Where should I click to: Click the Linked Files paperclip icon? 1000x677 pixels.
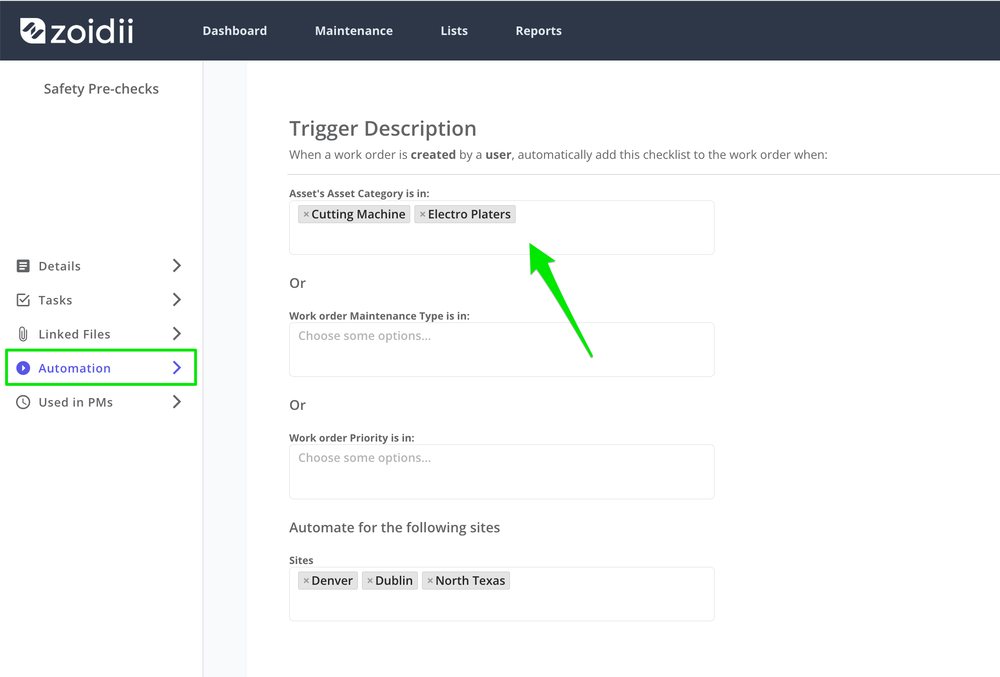tap(23, 334)
